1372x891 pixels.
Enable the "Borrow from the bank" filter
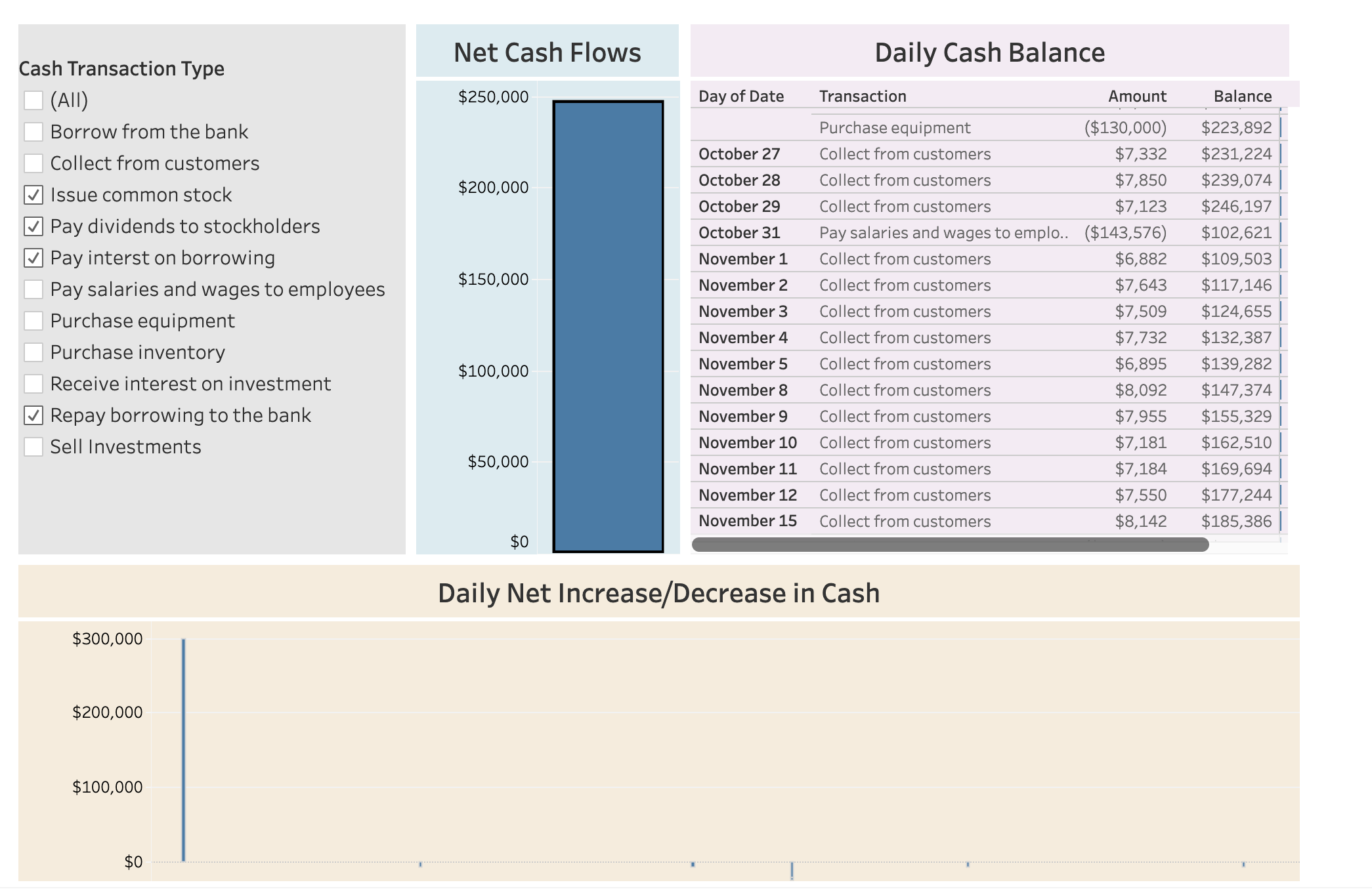click(32, 131)
